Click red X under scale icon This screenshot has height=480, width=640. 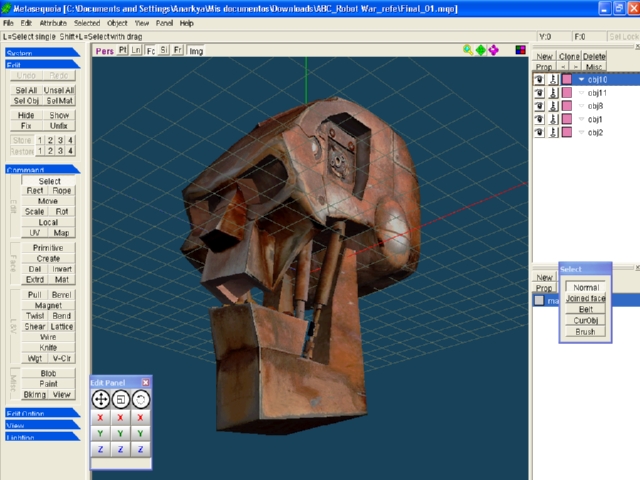(120, 418)
